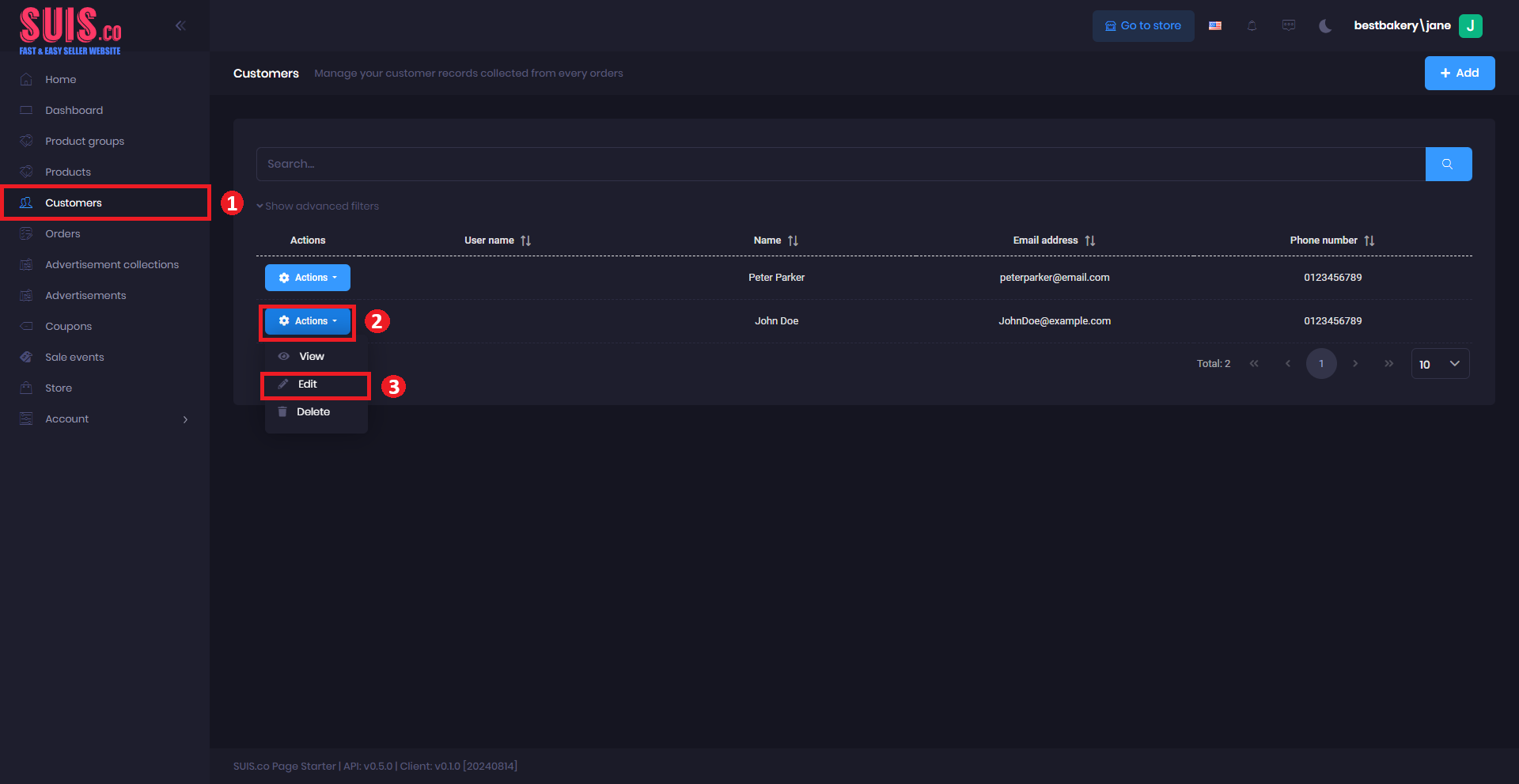Collapse the sidebar with double-chevron icon
The image size is (1519, 784).
pos(180,25)
